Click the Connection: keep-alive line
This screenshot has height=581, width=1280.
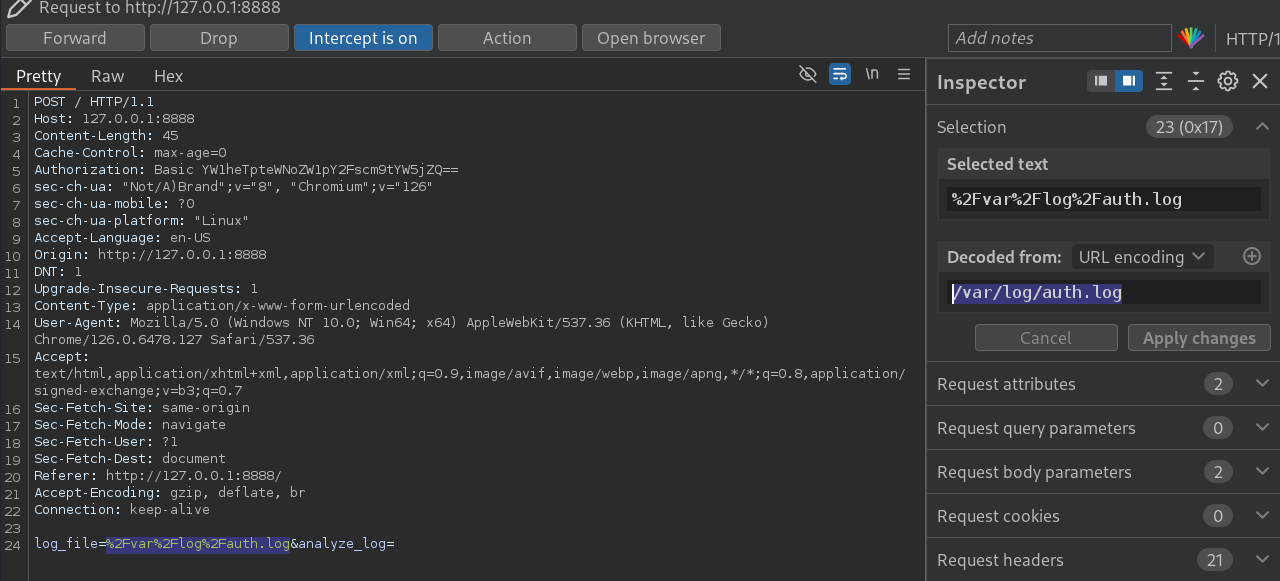tap(122, 510)
